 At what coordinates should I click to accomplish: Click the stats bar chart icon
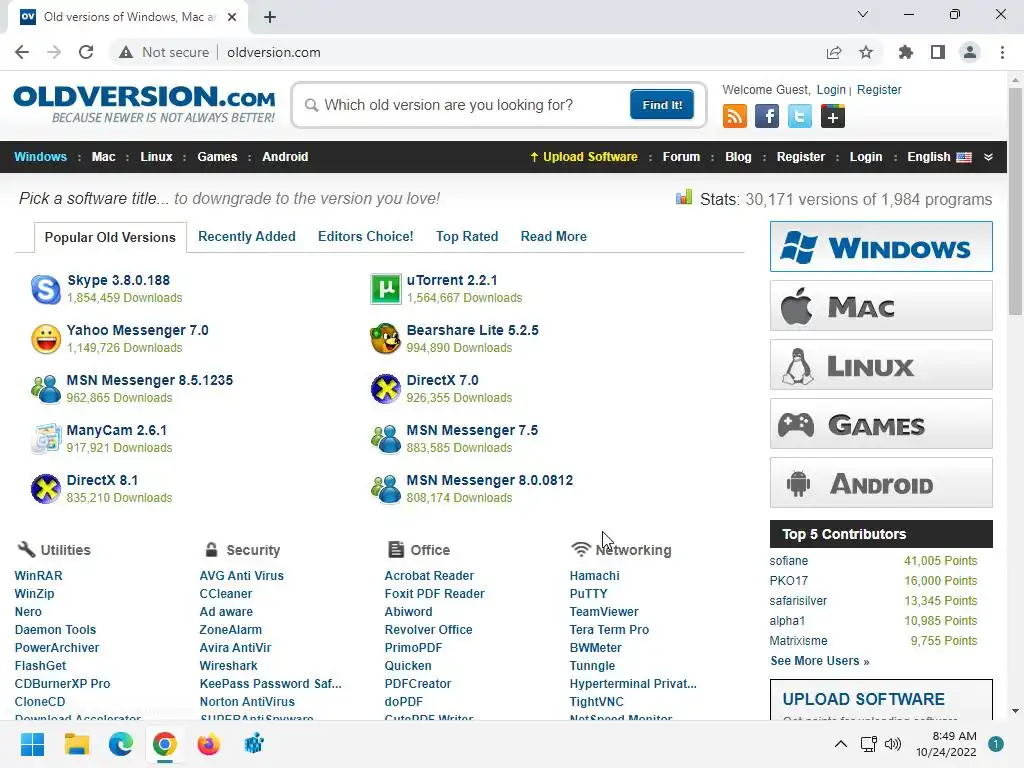(684, 197)
